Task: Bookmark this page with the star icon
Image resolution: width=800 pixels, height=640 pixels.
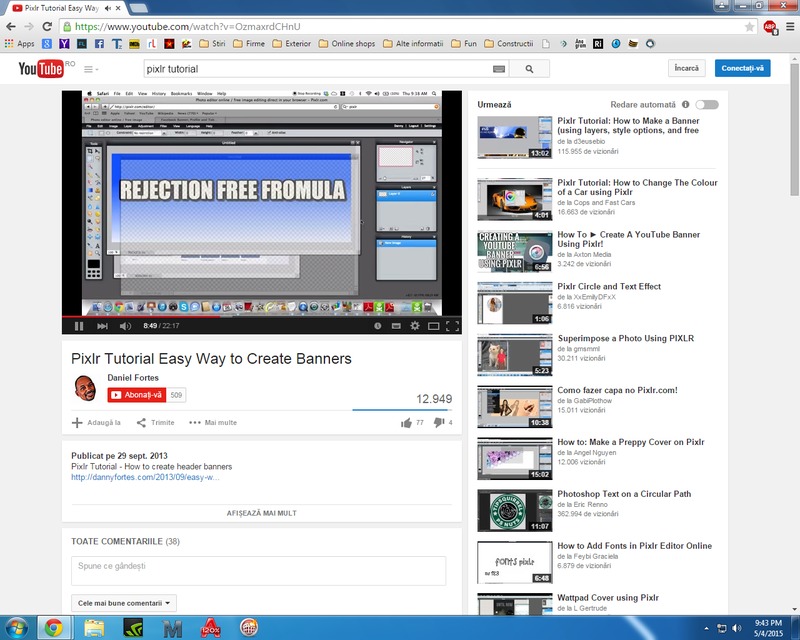Action: pyautogui.click(x=749, y=27)
